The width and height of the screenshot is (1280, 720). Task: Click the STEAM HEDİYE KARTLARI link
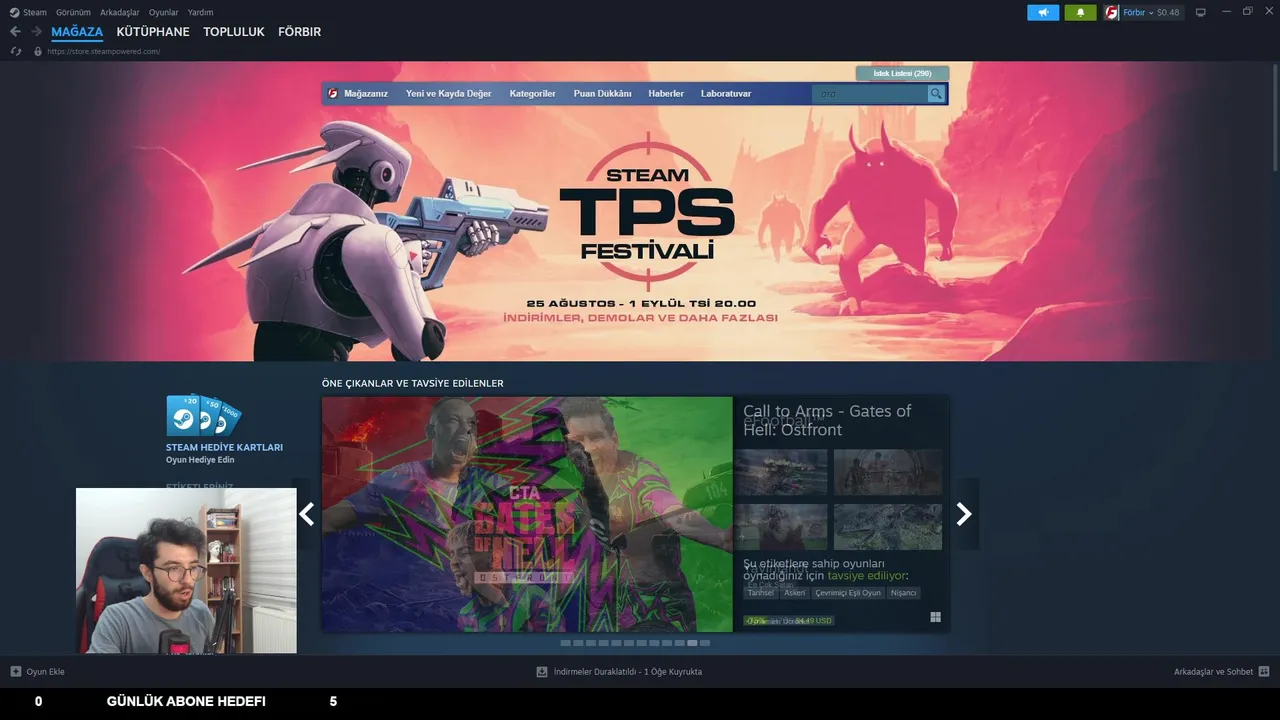pyautogui.click(x=224, y=447)
